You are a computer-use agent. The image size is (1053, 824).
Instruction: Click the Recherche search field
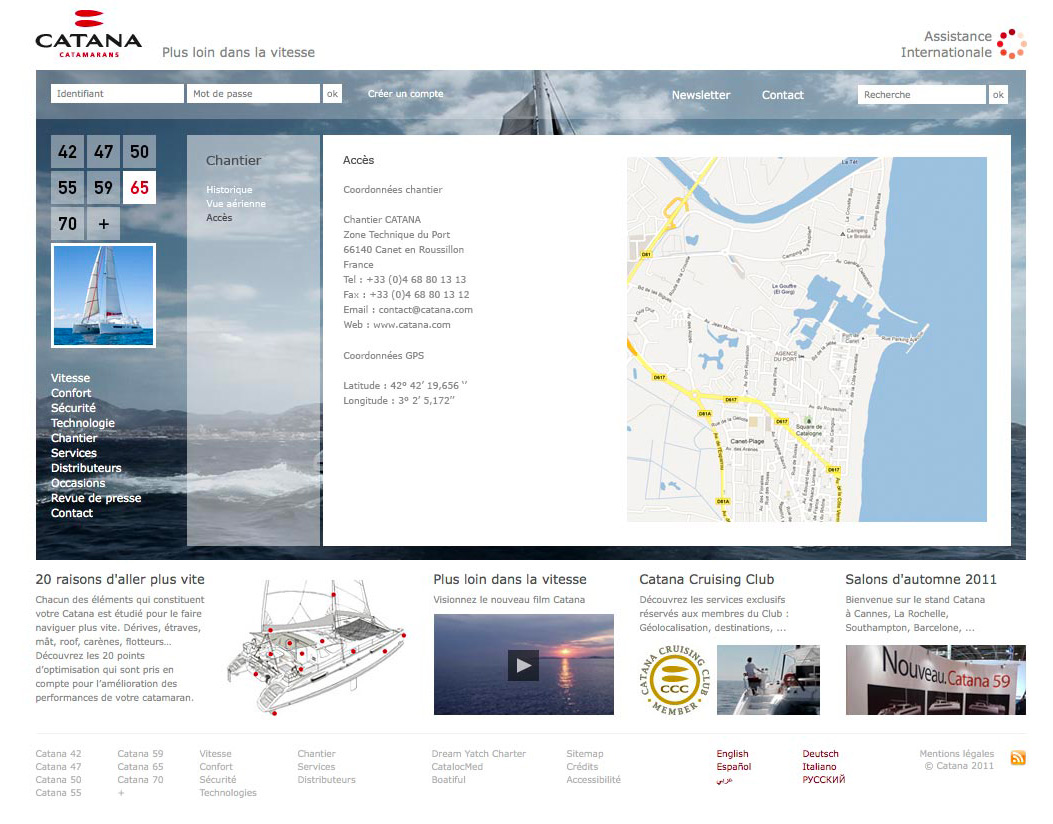coord(921,95)
